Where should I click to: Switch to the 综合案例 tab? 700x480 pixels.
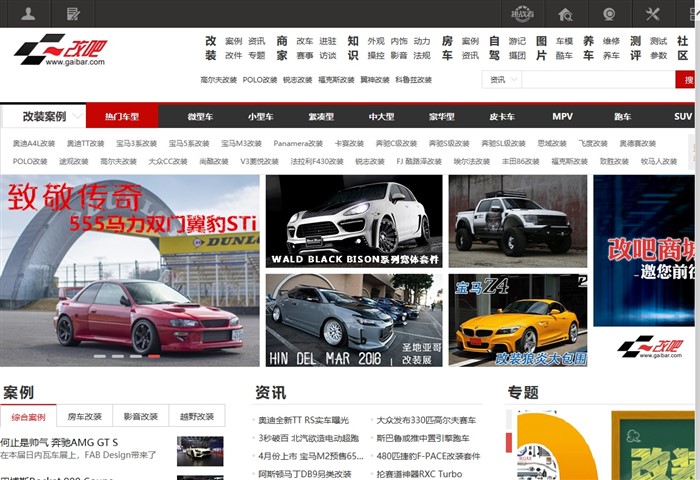28,417
